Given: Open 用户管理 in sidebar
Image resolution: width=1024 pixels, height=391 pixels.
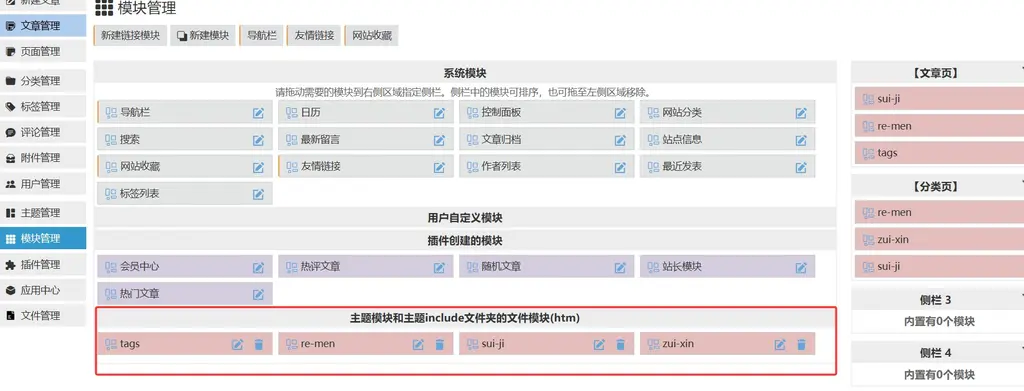Looking at the screenshot, I should [43, 183].
